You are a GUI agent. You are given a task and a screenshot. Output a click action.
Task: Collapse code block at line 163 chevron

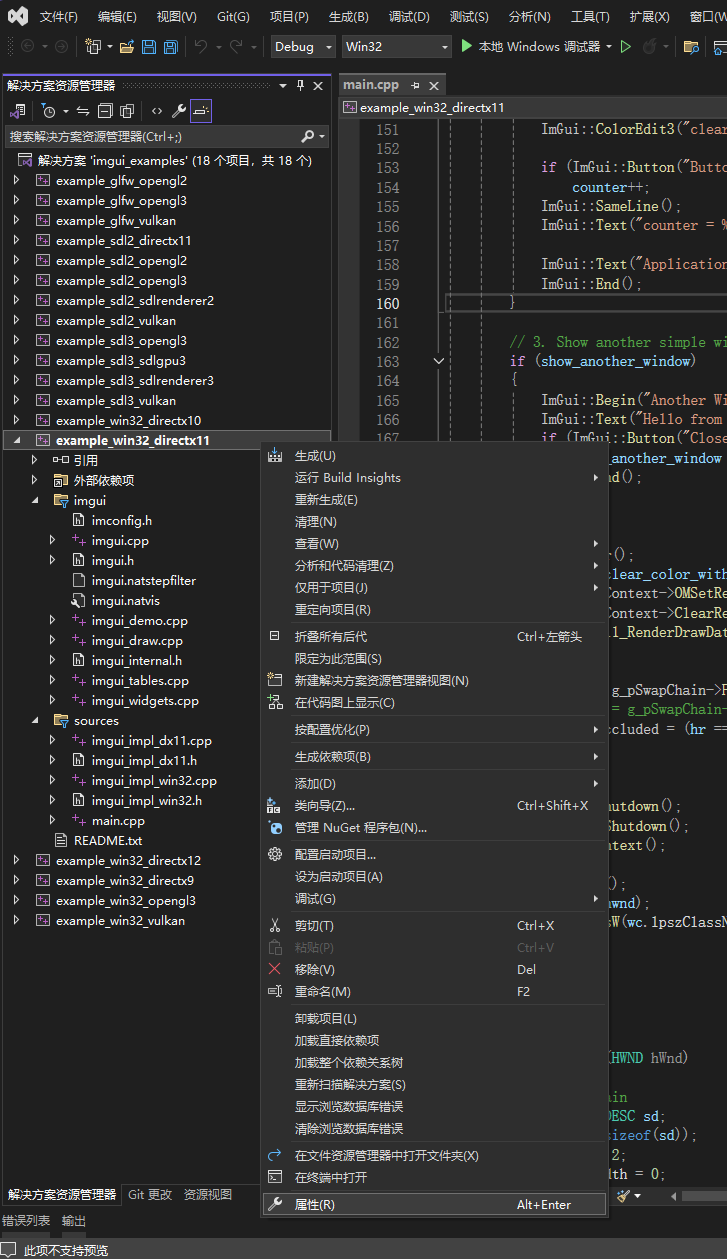coord(438,361)
